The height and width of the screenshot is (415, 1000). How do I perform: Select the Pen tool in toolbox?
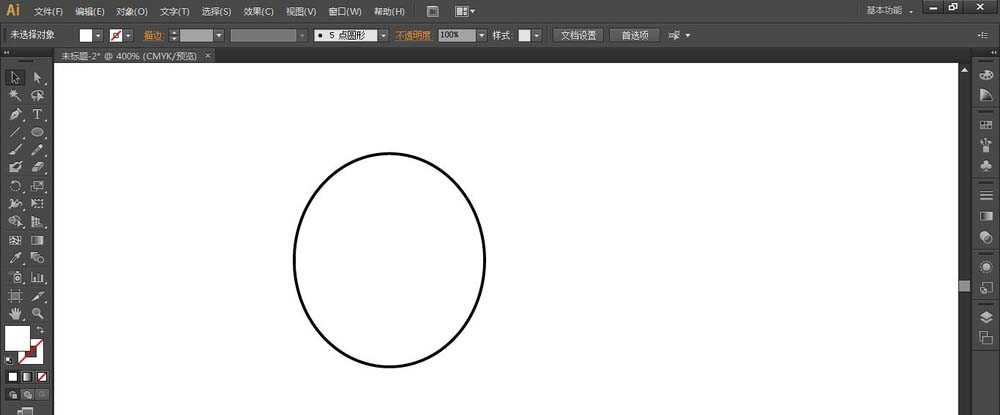15,114
